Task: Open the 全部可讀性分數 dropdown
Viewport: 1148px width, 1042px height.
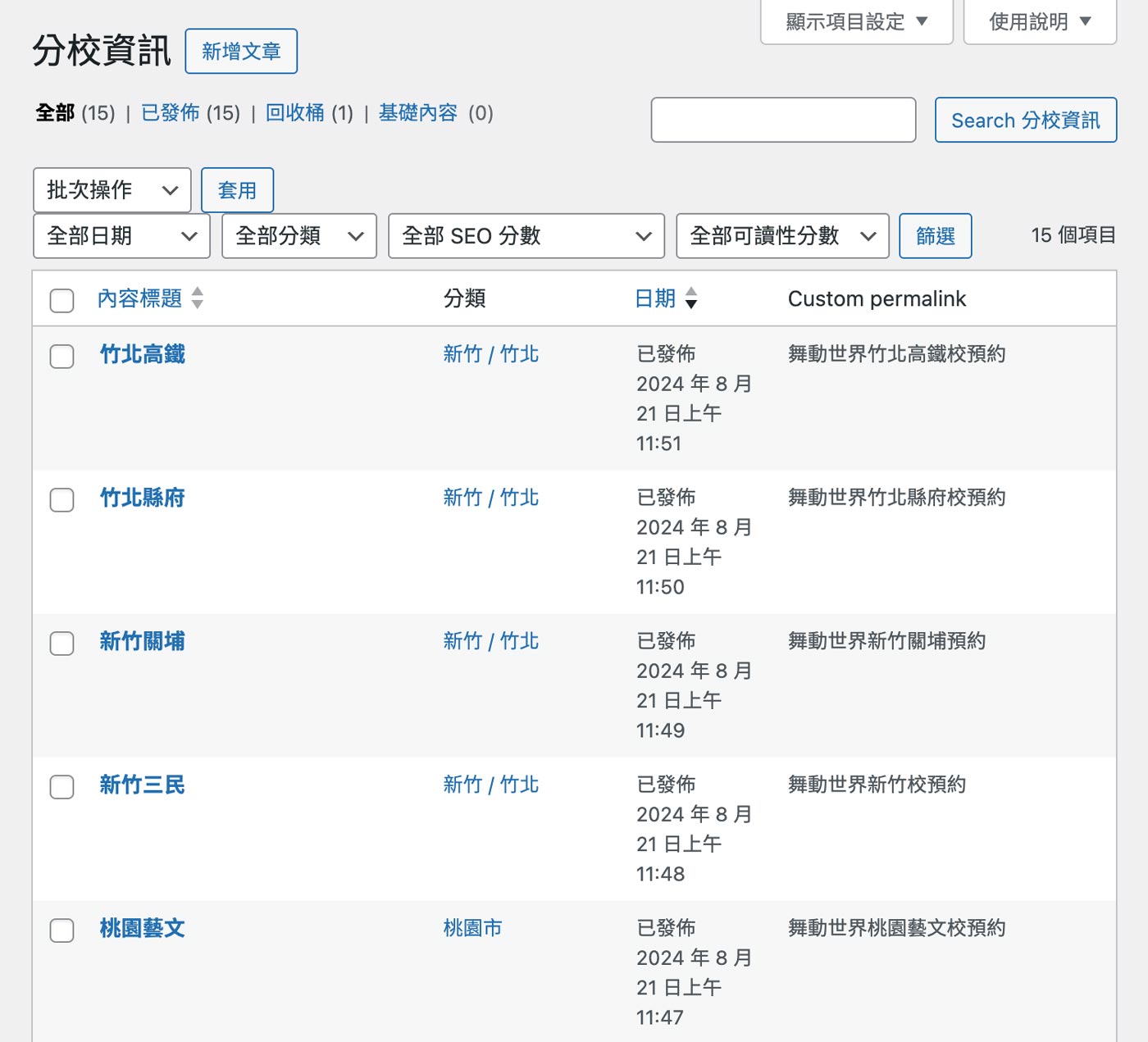Action: 783,236
